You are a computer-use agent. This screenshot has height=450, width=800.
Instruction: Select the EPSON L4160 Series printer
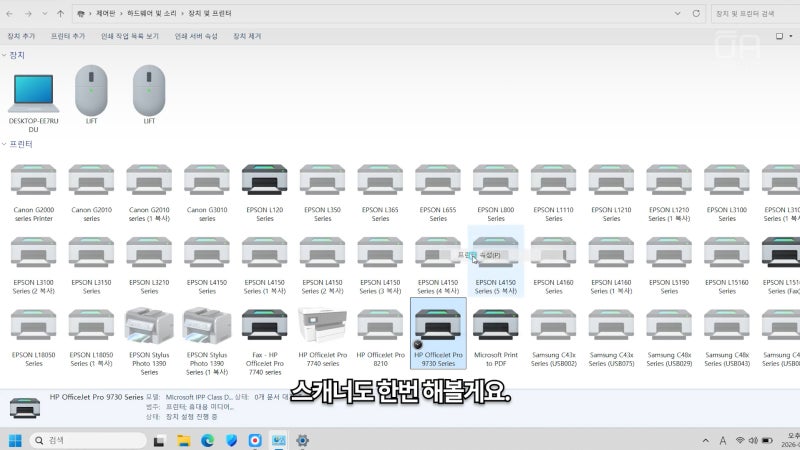pos(554,265)
